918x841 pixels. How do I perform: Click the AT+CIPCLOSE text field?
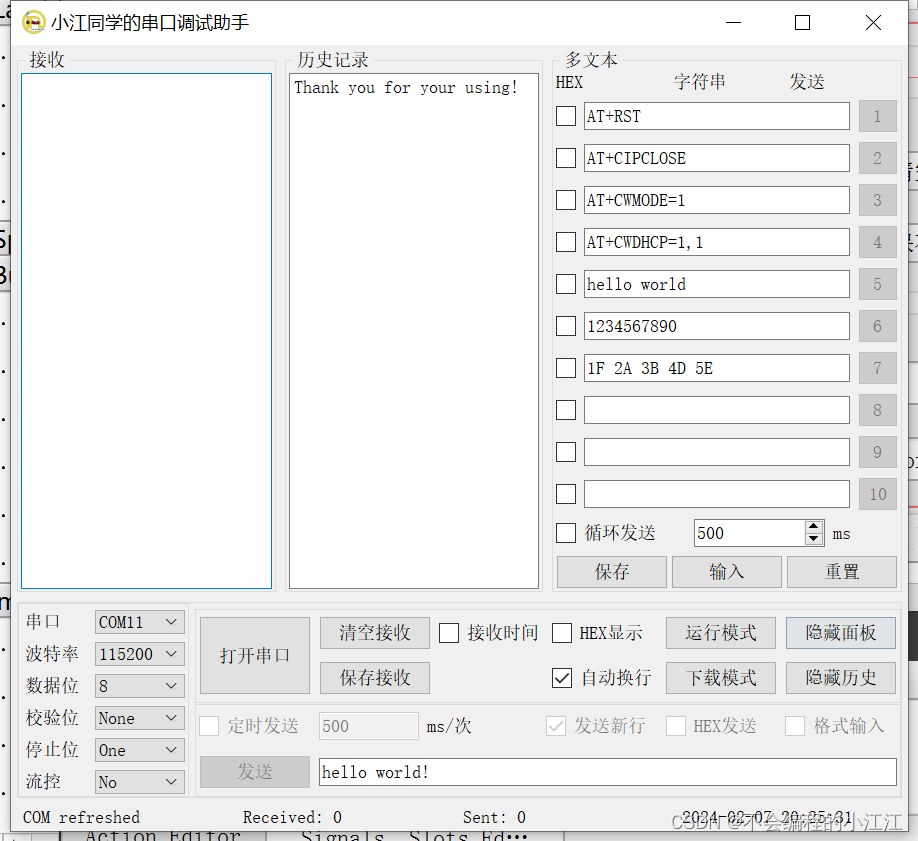717,158
